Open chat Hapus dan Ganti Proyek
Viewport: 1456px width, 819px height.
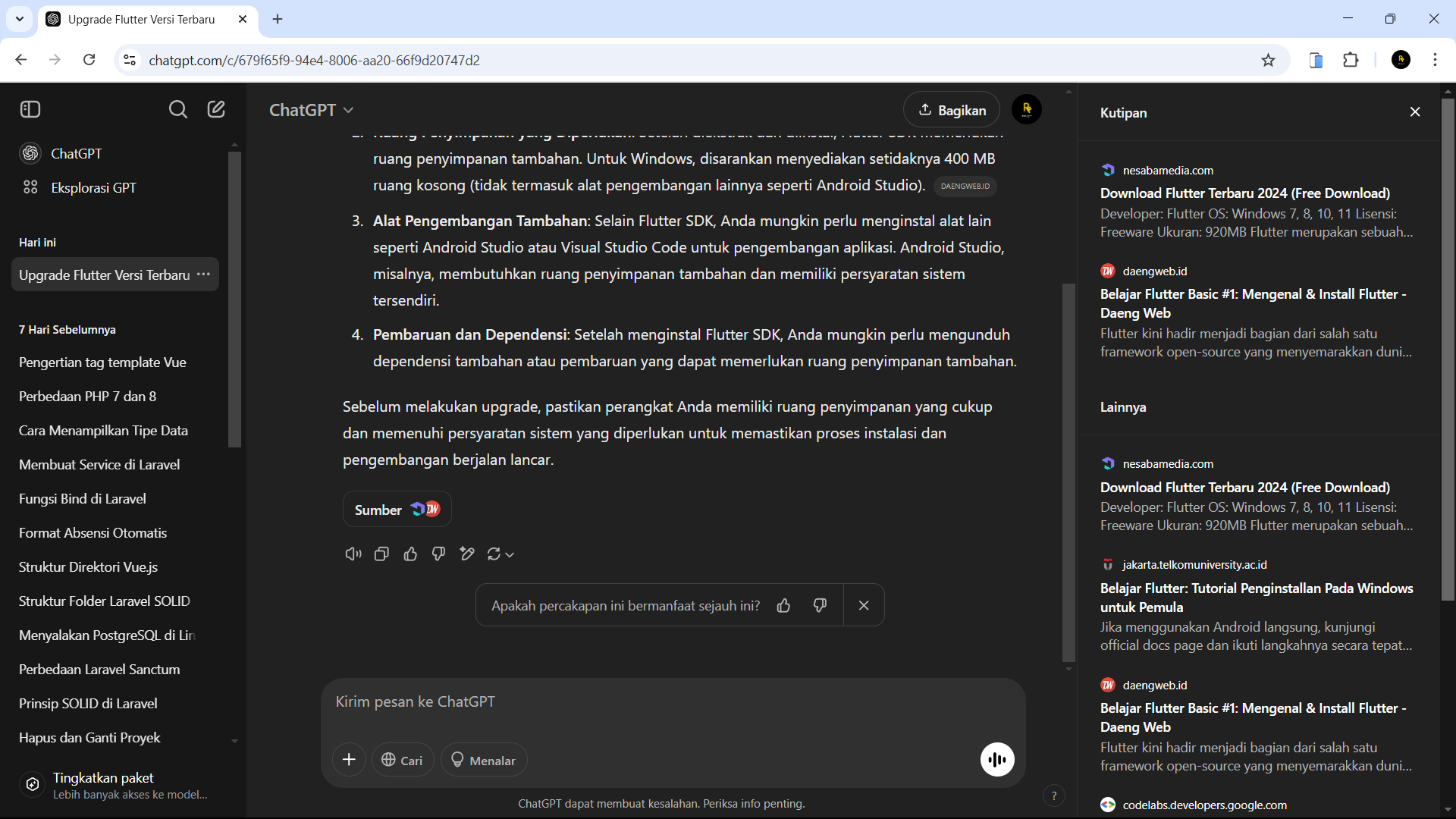pyautogui.click(x=115, y=738)
